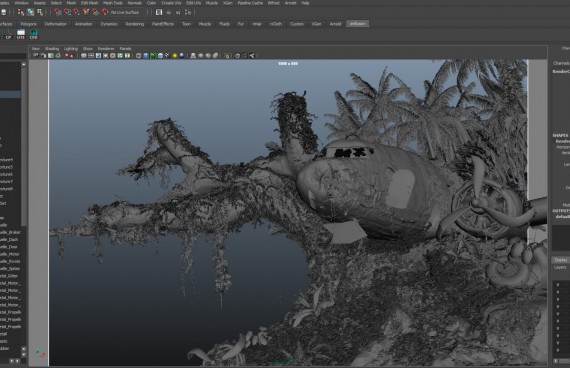Toggle snap to curves
The height and width of the screenshot is (368, 570).
(67, 12)
